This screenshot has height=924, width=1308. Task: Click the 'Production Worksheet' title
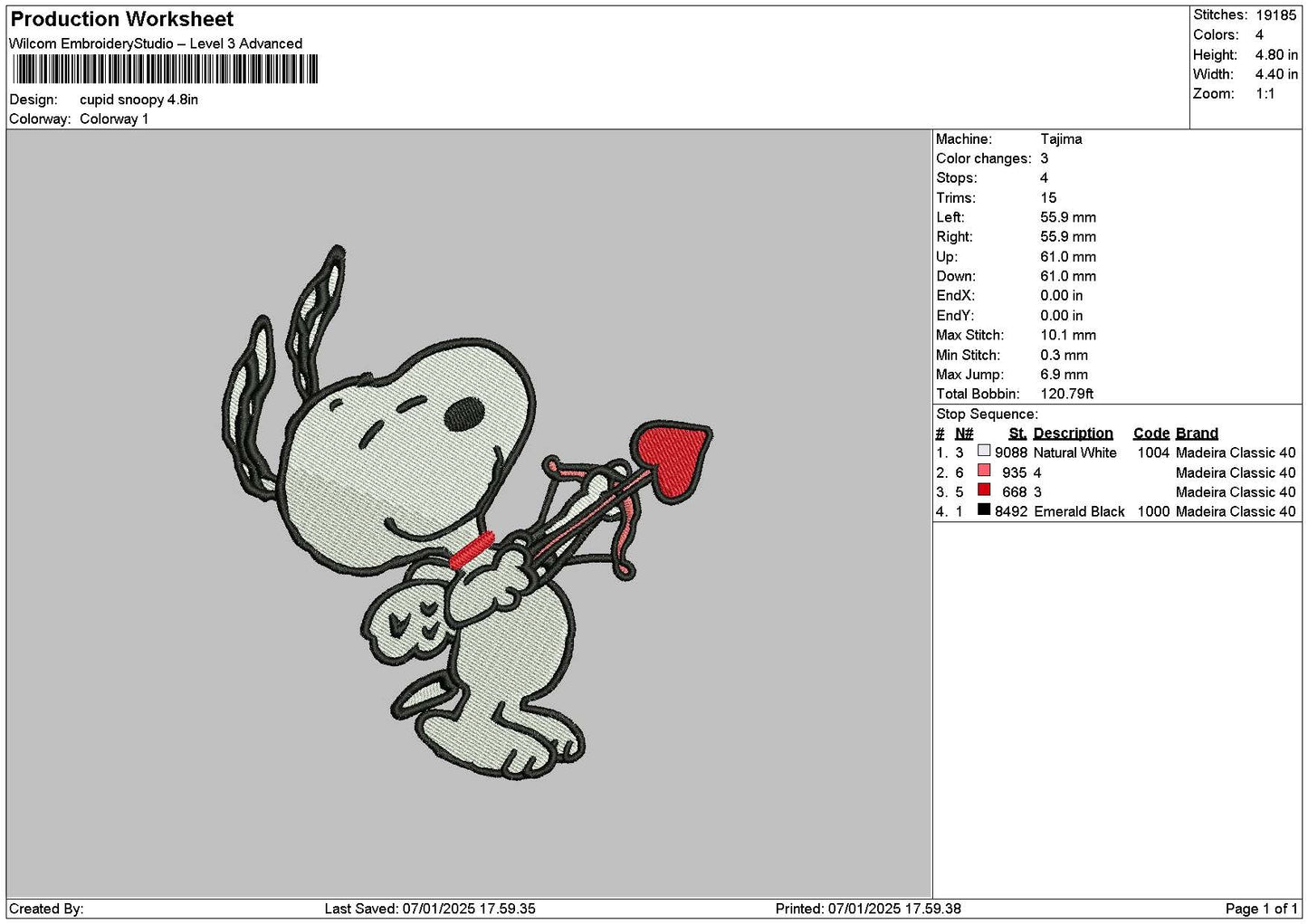[x=121, y=19]
